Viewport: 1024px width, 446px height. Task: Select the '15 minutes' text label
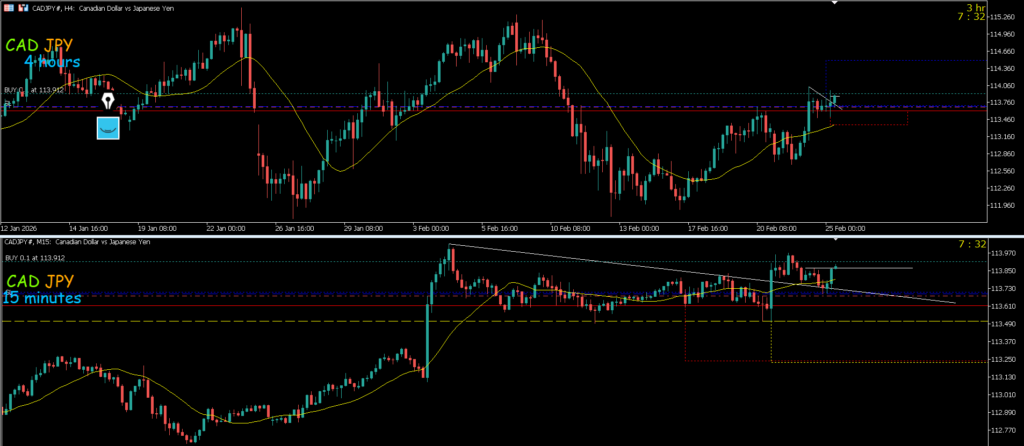click(x=42, y=297)
